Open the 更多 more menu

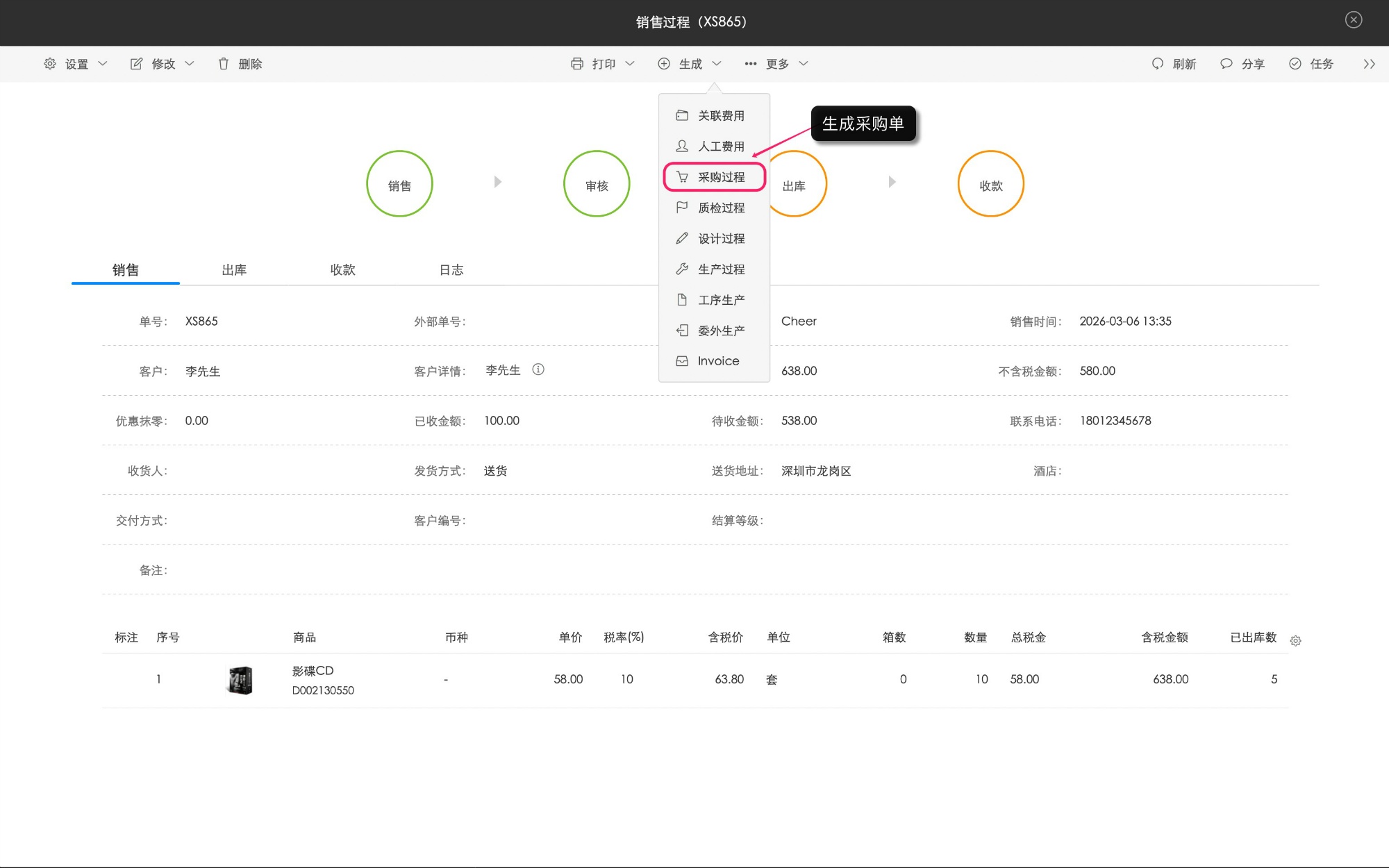[776, 64]
